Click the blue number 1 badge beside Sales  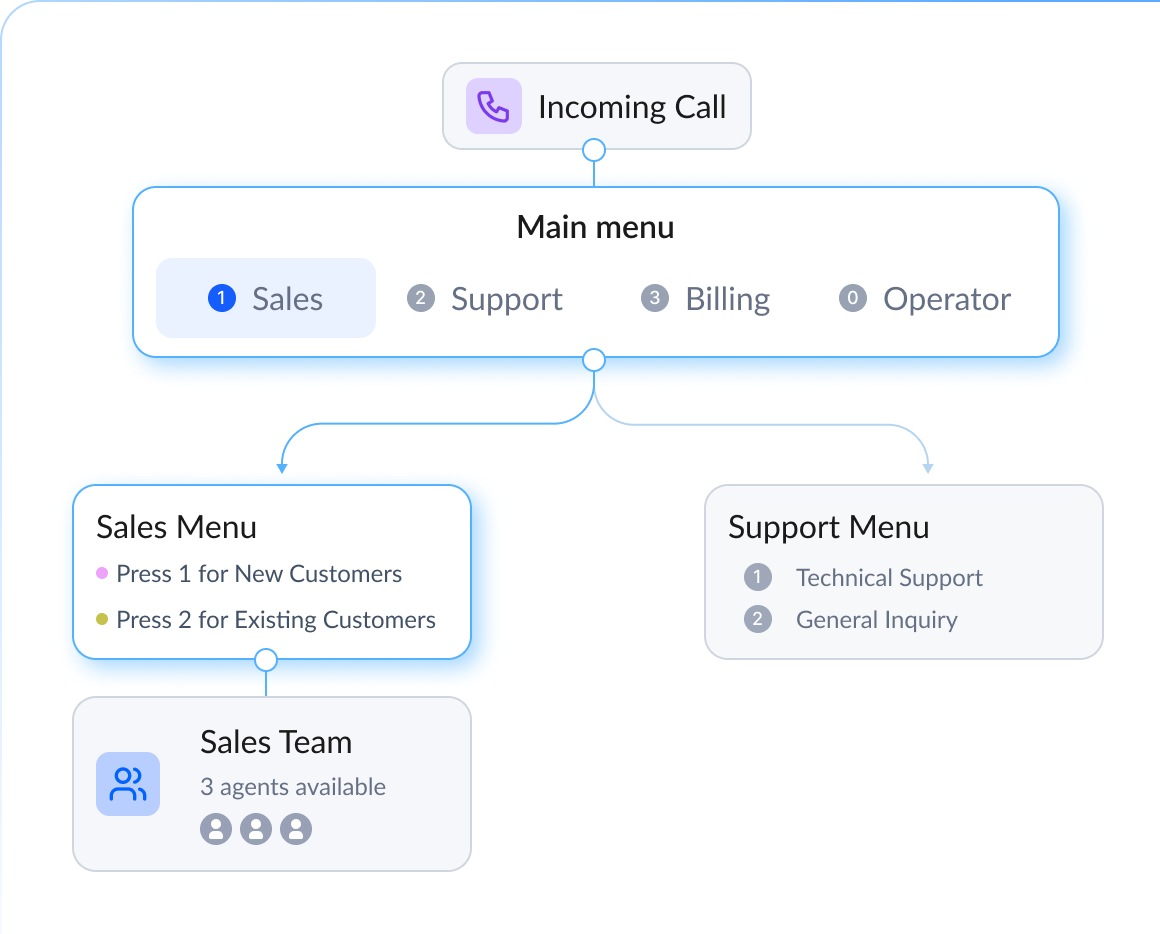coord(222,299)
